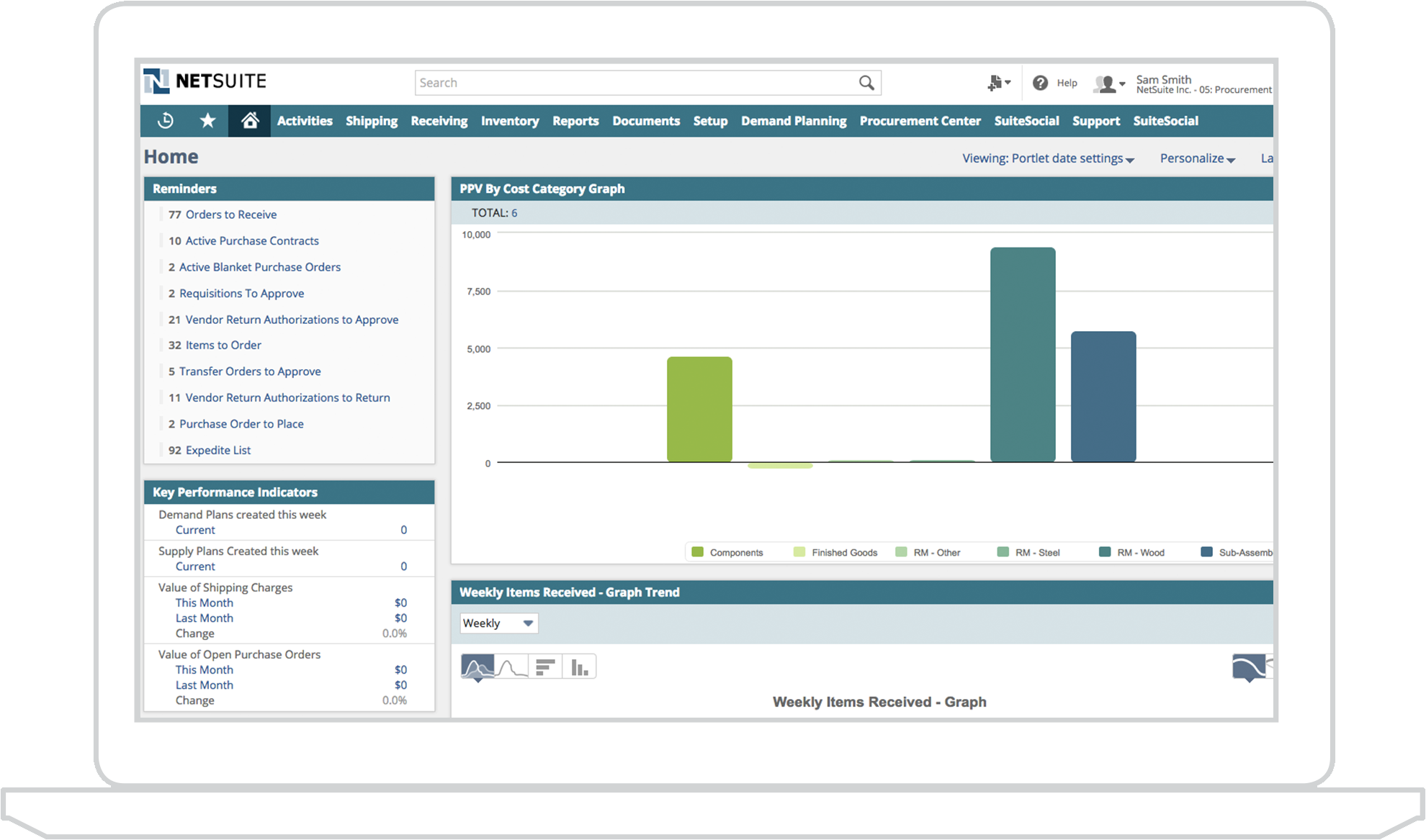Open 32 Items to Order reminder
The image size is (1426, 840).
(215, 346)
